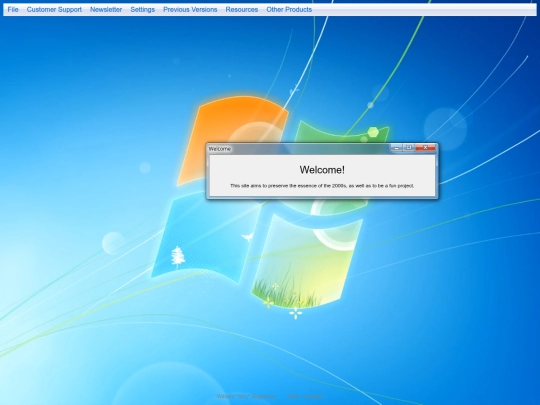Maximize the Welcome window

(409, 148)
